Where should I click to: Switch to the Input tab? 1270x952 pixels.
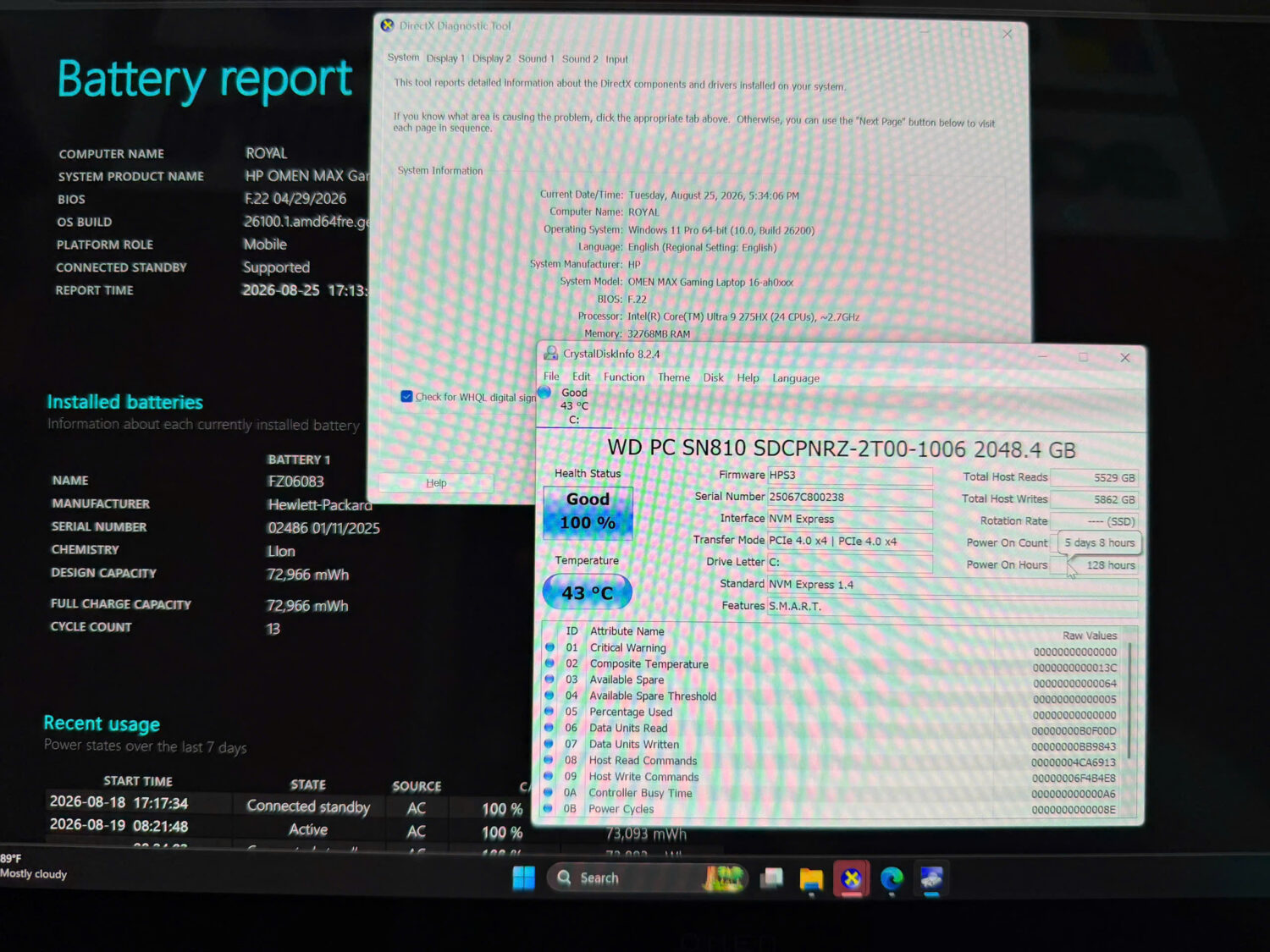pyautogui.click(x=616, y=59)
